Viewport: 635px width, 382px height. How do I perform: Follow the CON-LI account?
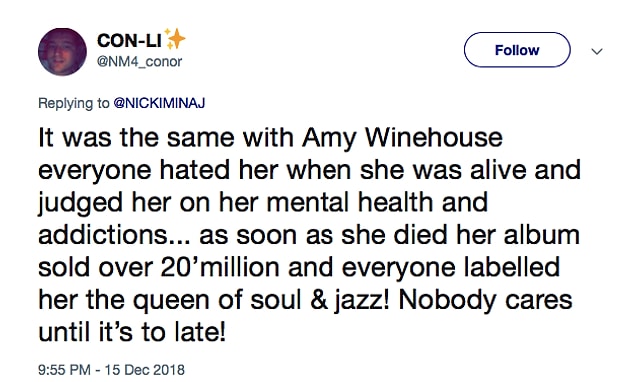click(x=517, y=50)
